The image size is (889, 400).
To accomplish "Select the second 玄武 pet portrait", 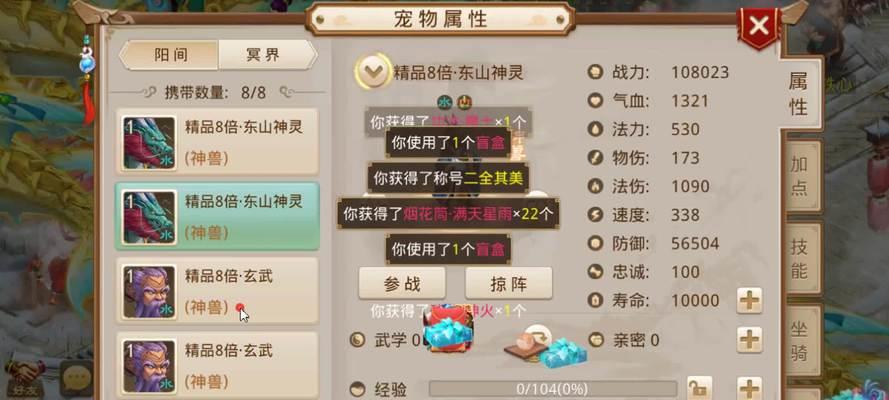I will pos(150,367).
